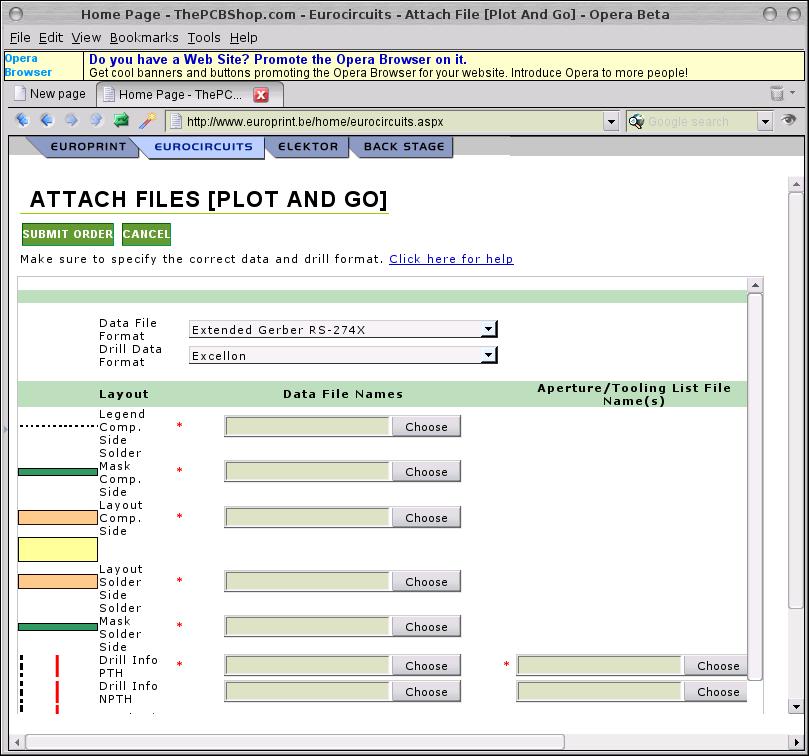Open the EUROCIRCUITS site tab
Image resolution: width=809 pixels, height=756 pixels.
[x=203, y=147]
